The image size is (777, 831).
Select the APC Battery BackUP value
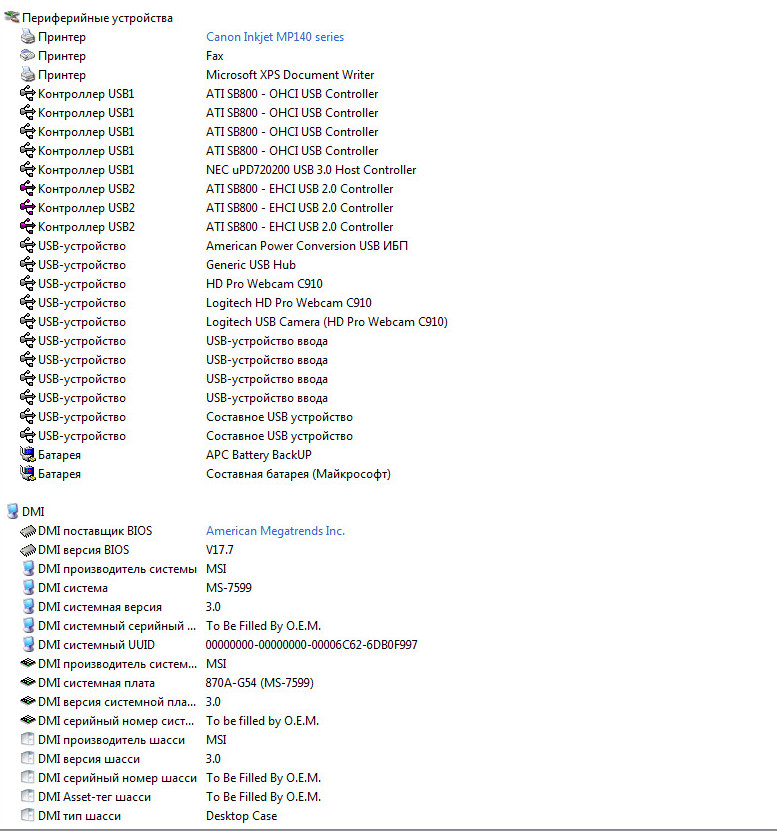click(259, 455)
